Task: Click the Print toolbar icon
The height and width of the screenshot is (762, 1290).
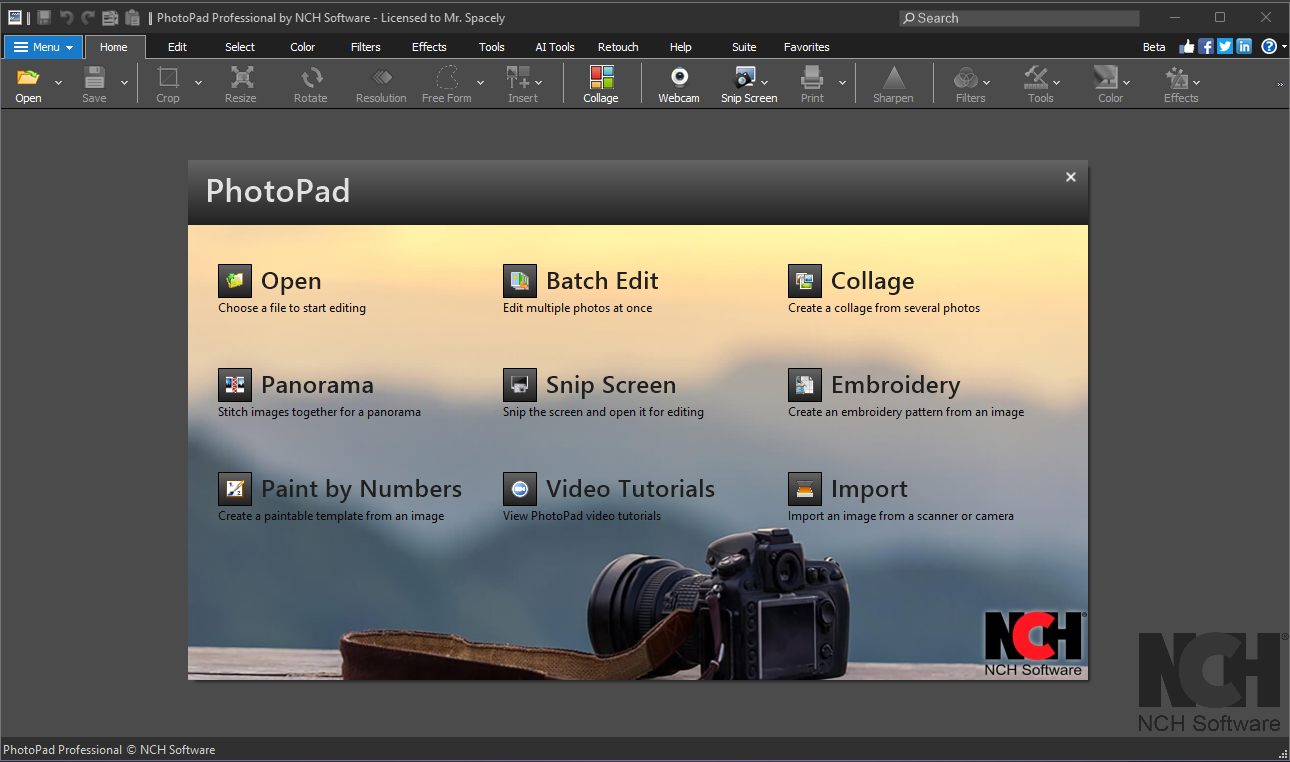Action: (x=812, y=78)
